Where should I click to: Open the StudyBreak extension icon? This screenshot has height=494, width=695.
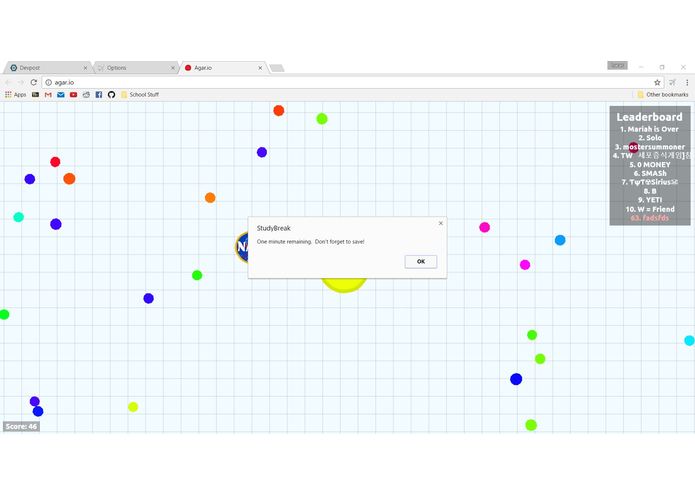coord(673,82)
